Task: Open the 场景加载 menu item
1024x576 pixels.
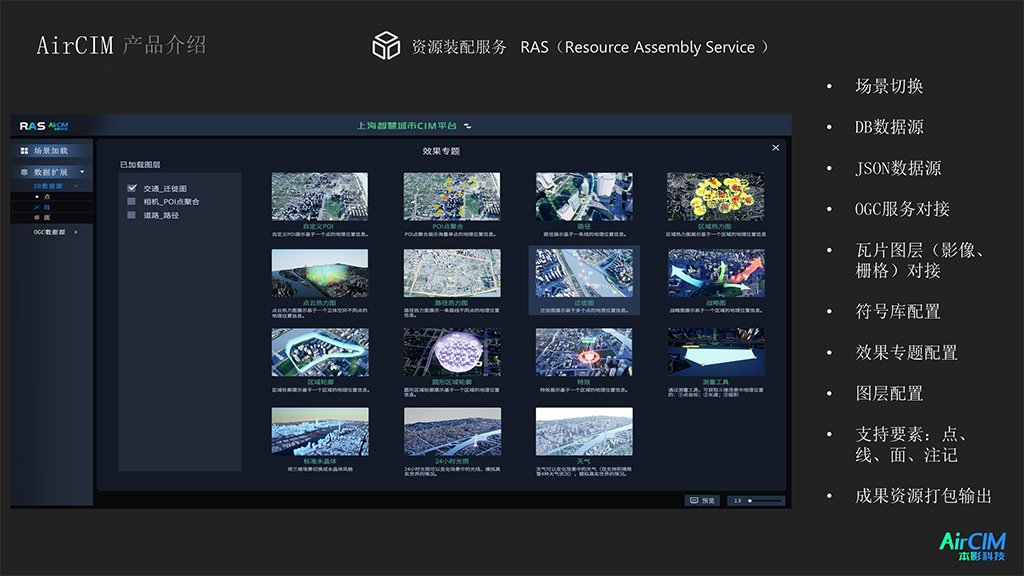Action: (x=52, y=151)
